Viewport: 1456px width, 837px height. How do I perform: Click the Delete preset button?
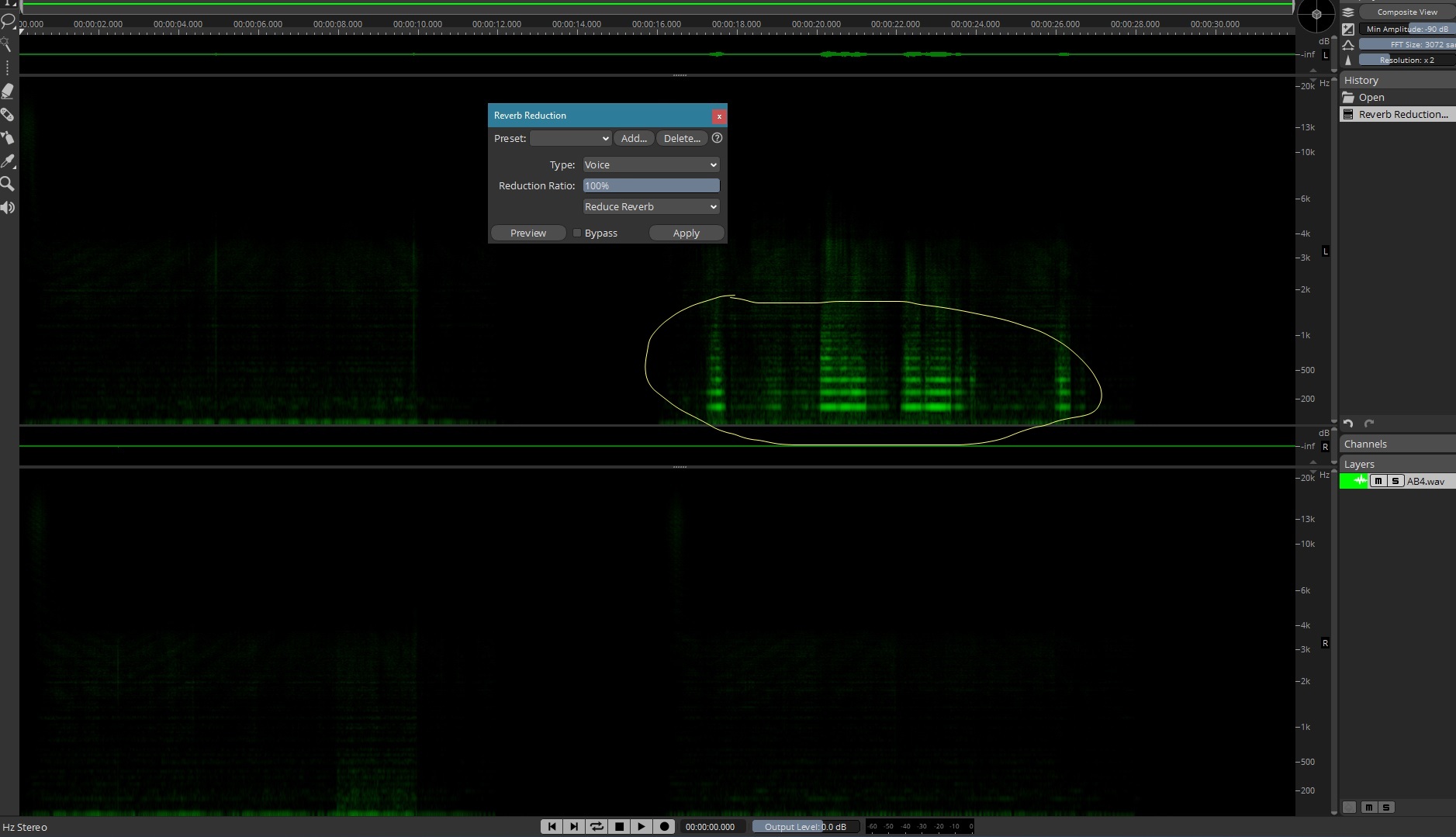pyautogui.click(x=682, y=138)
